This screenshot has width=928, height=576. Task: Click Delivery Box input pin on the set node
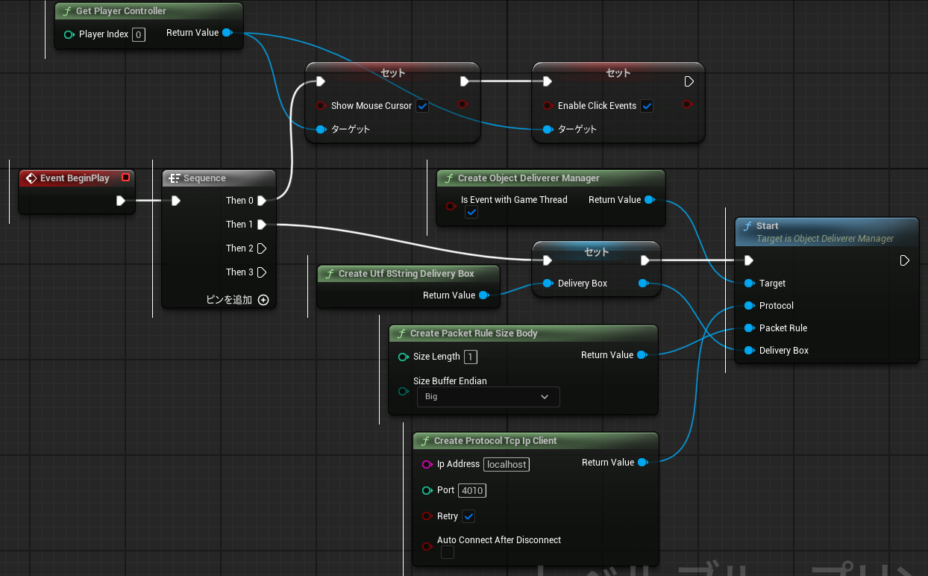(x=547, y=283)
